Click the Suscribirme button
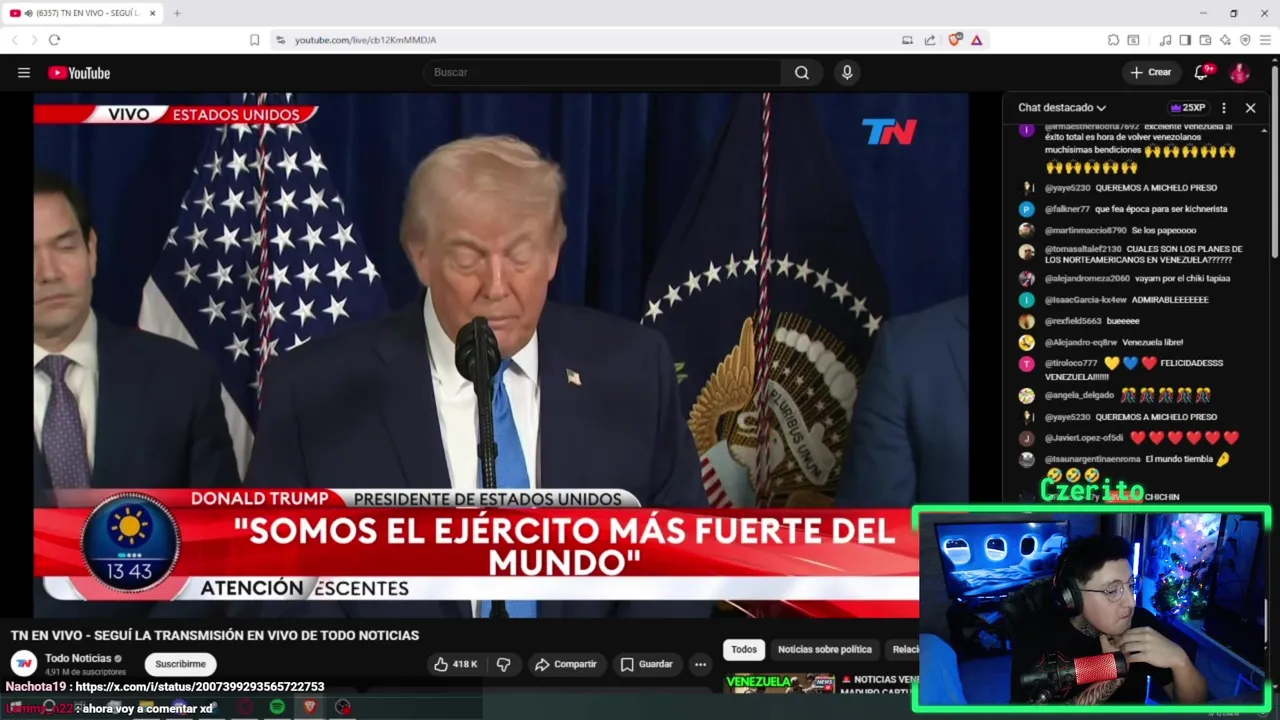The height and width of the screenshot is (720, 1280). tap(180, 664)
